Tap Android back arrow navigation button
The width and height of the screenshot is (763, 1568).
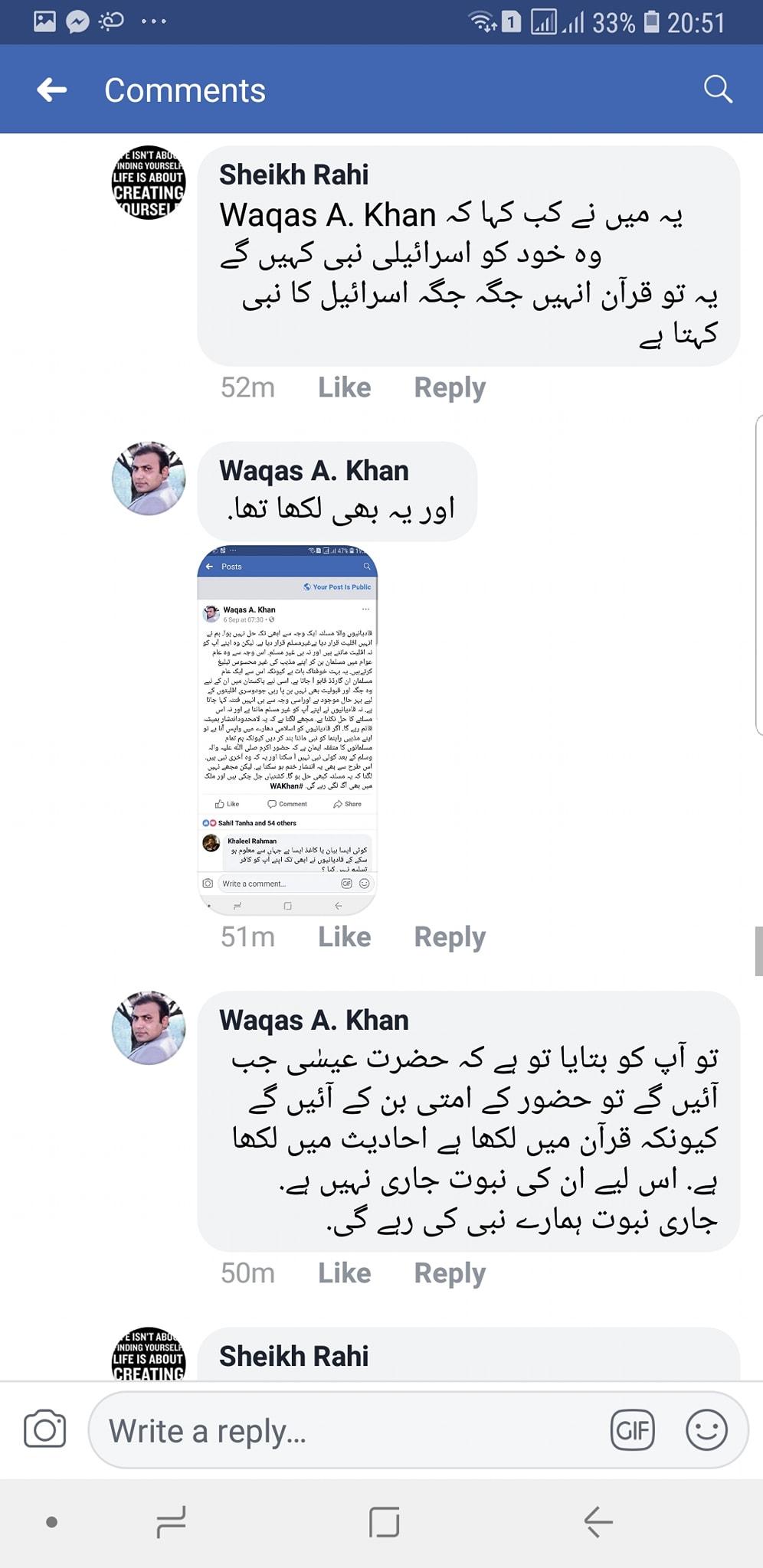(598, 1522)
